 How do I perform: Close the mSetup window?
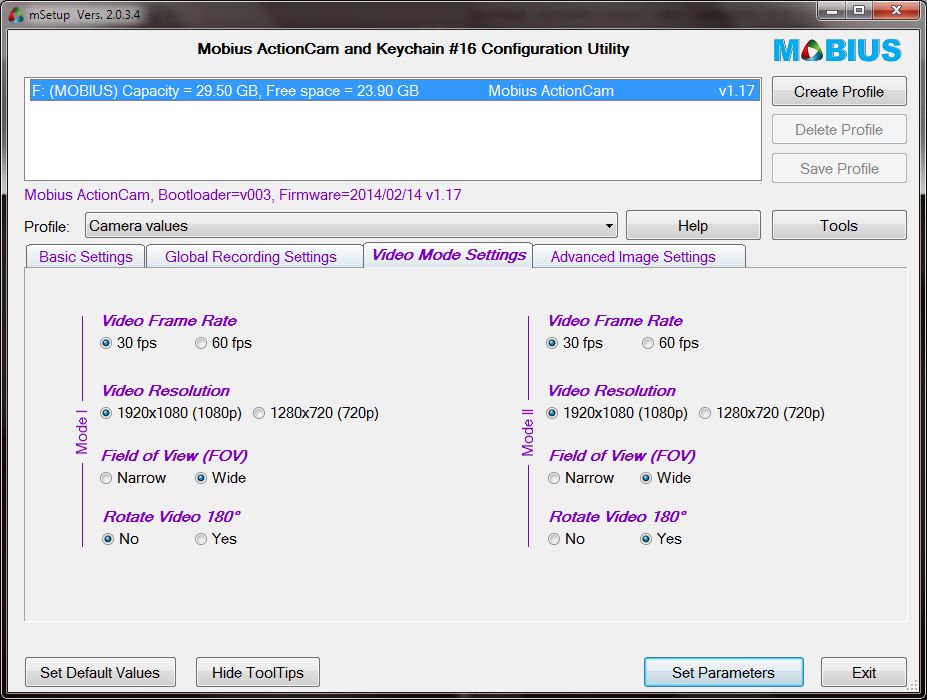pos(896,10)
